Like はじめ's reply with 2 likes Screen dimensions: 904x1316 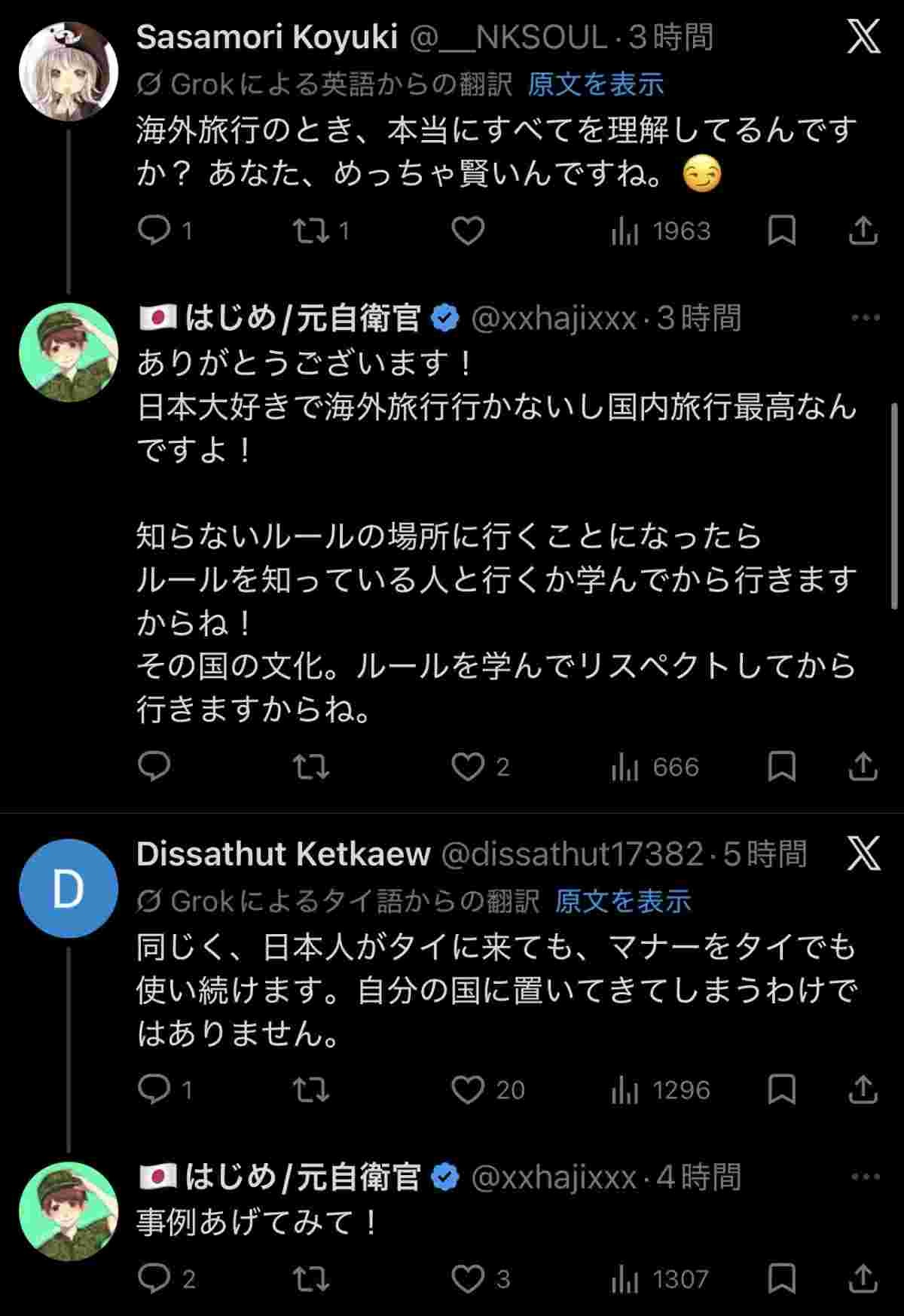click(467, 767)
